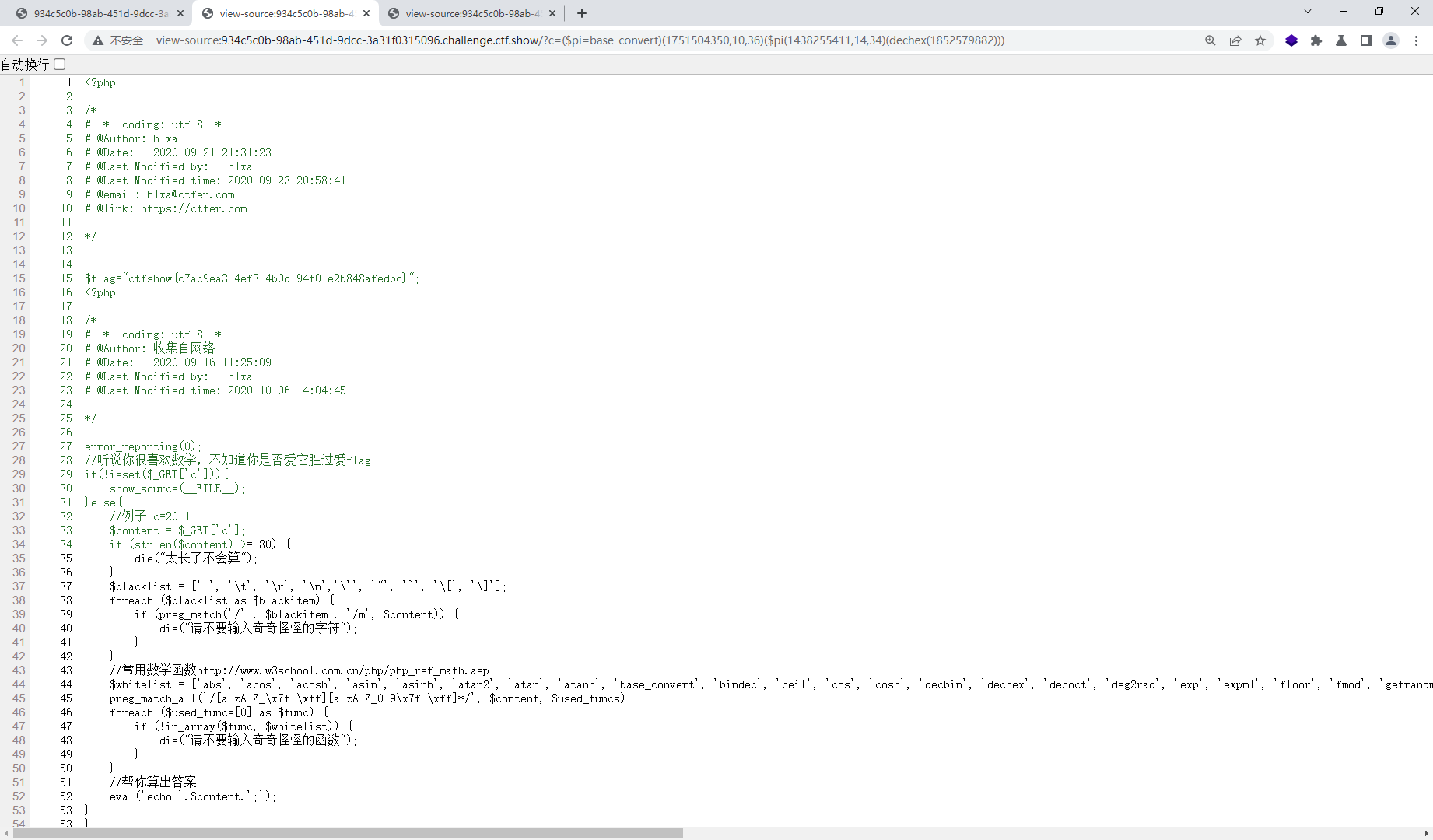Click the browser forward arrow

point(42,40)
